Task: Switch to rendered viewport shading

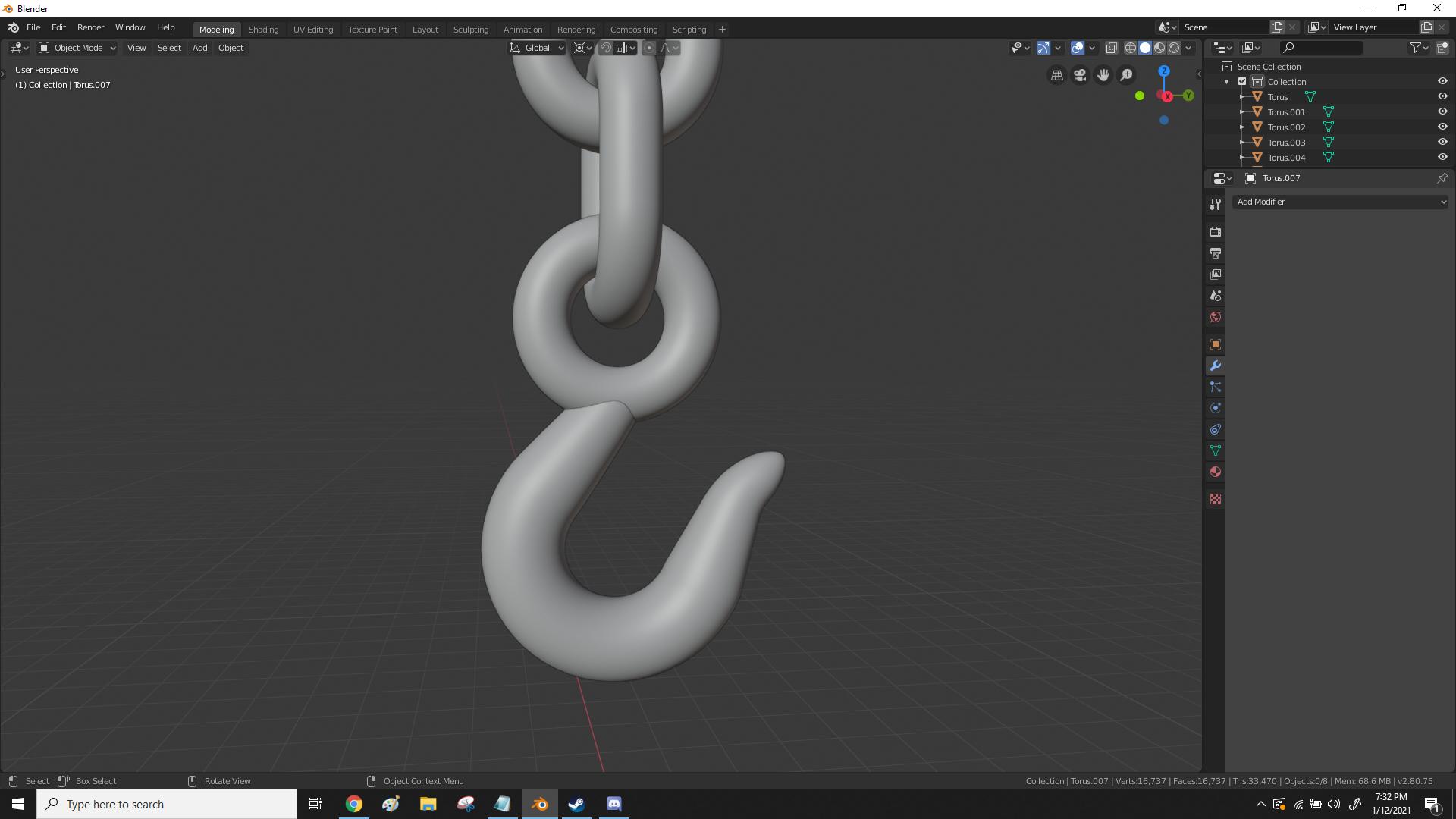Action: coord(1174,48)
